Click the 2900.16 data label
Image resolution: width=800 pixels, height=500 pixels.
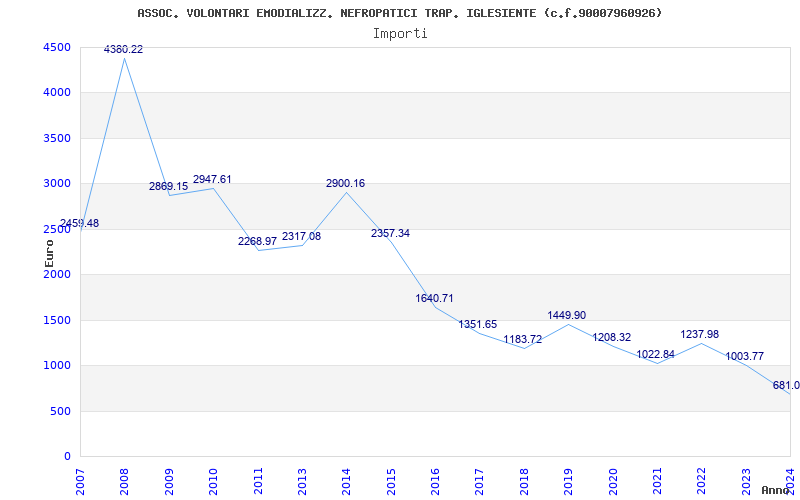(x=345, y=184)
